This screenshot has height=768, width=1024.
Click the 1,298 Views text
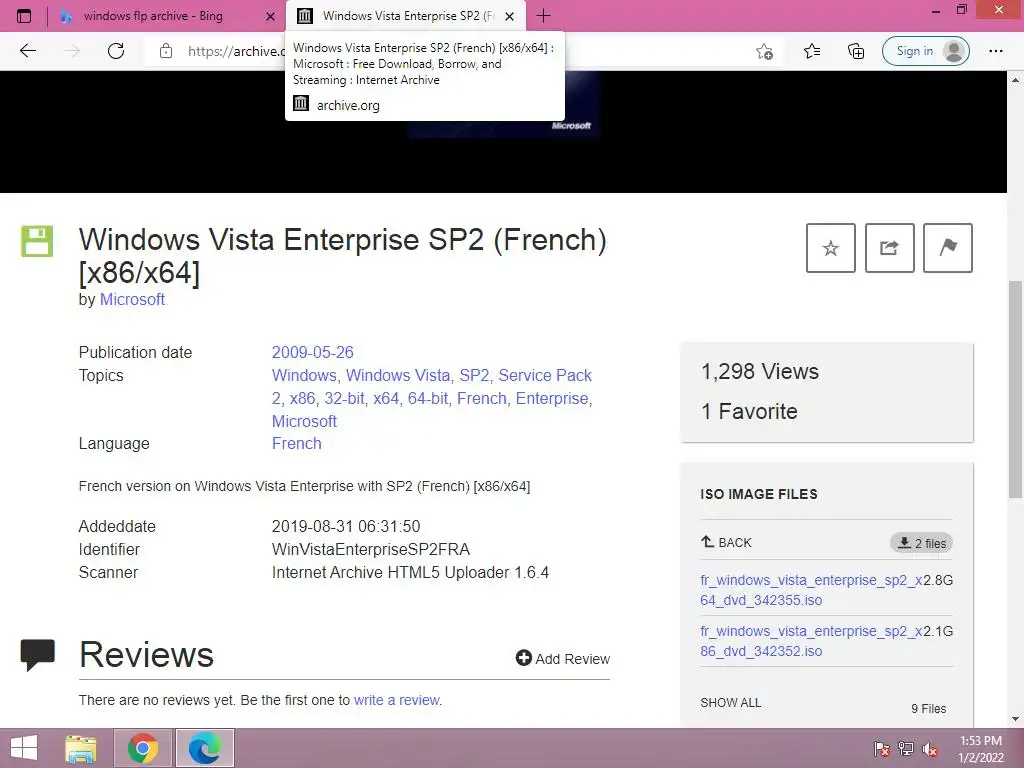(x=760, y=372)
